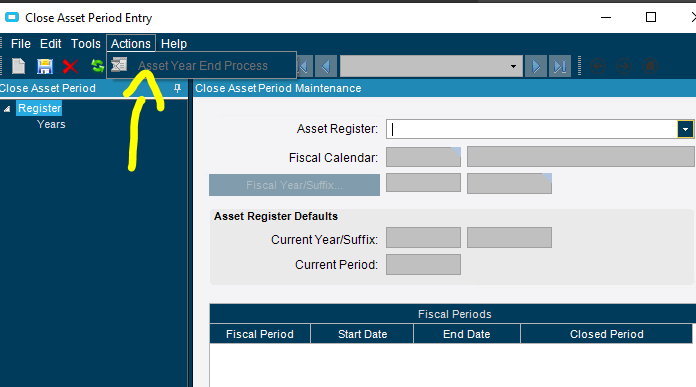Click the Start Date column header
This screenshot has height=387, width=696.
(x=362, y=334)
